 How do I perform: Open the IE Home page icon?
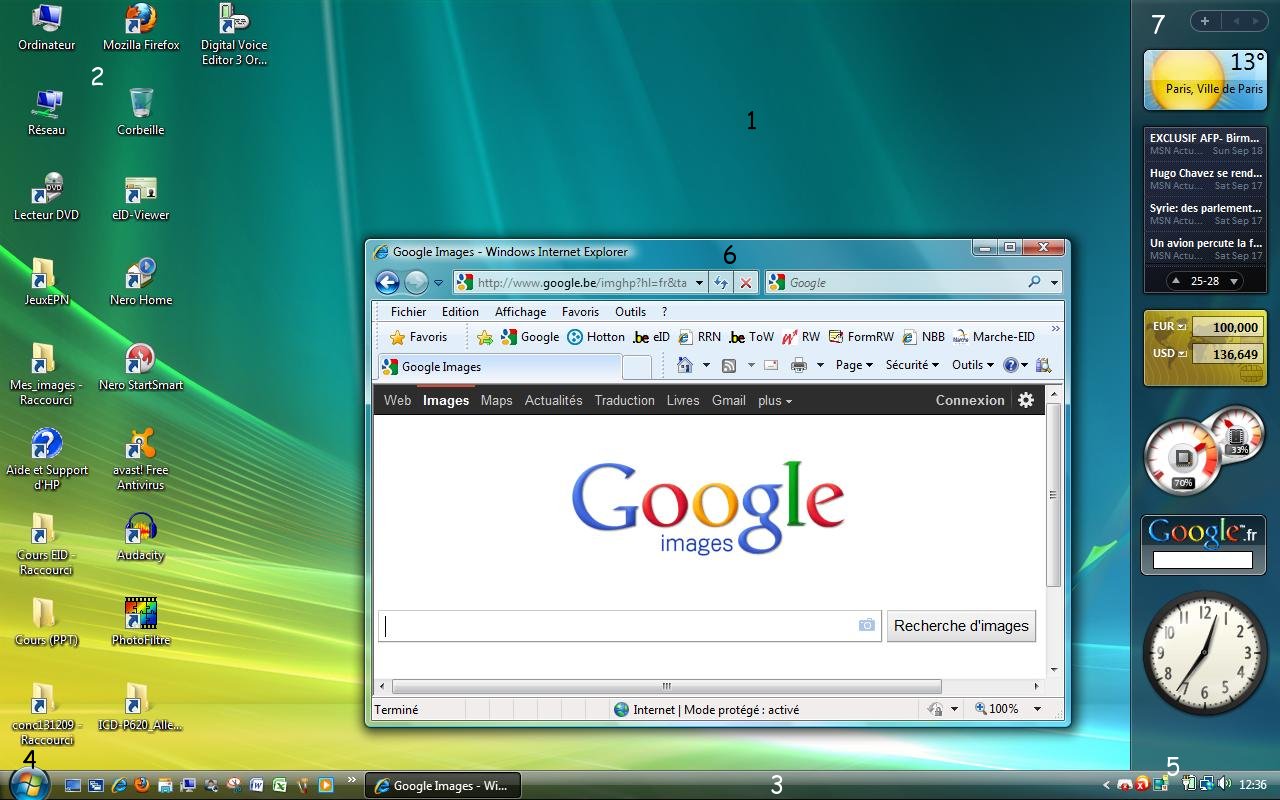(x=684, y=365)
